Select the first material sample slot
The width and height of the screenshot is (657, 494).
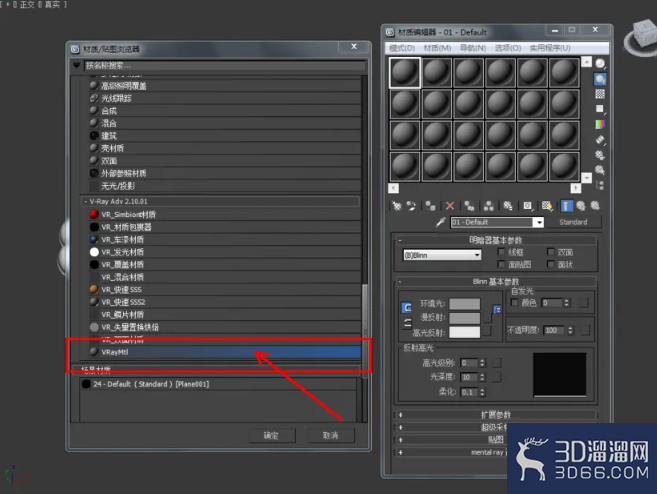(x=405, y=72)
